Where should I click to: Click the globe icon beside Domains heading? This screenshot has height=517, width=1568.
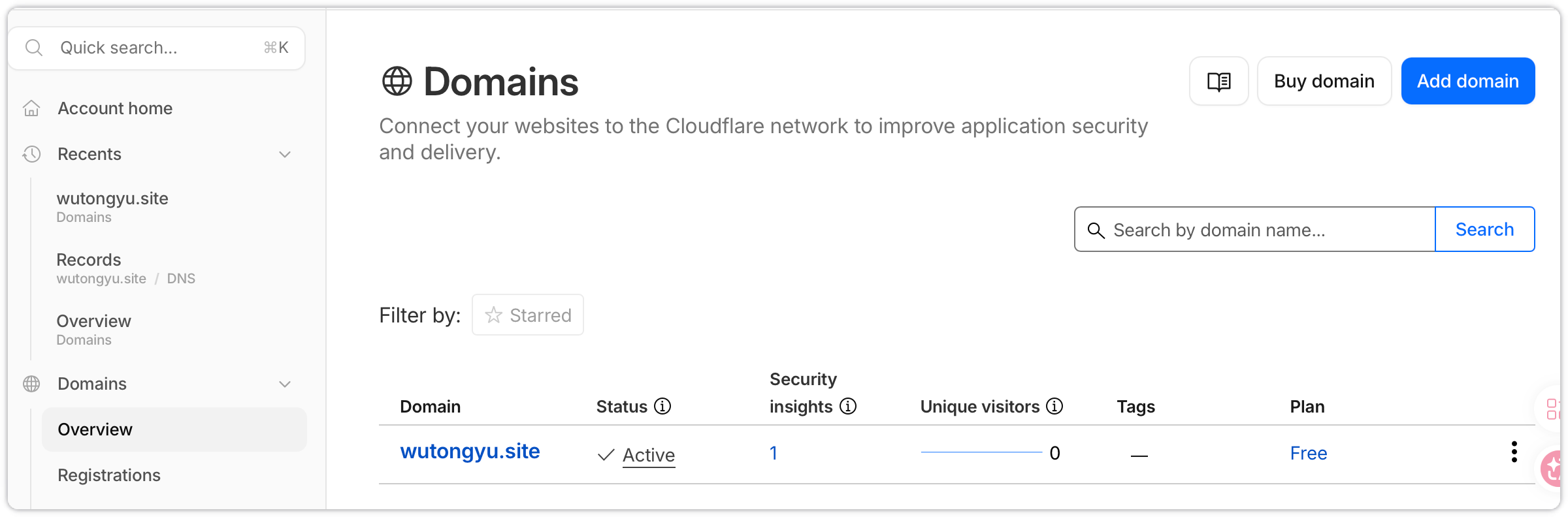397,82
